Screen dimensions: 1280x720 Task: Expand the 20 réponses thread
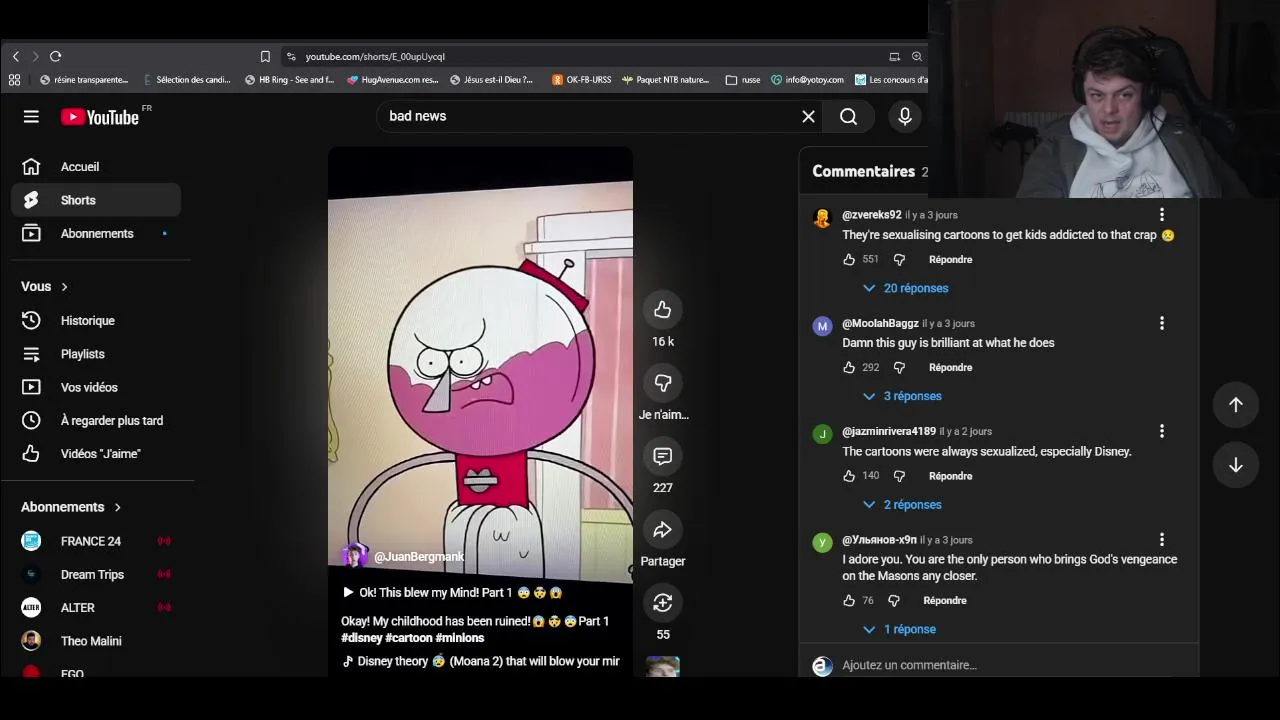click(x=906, y=288)
